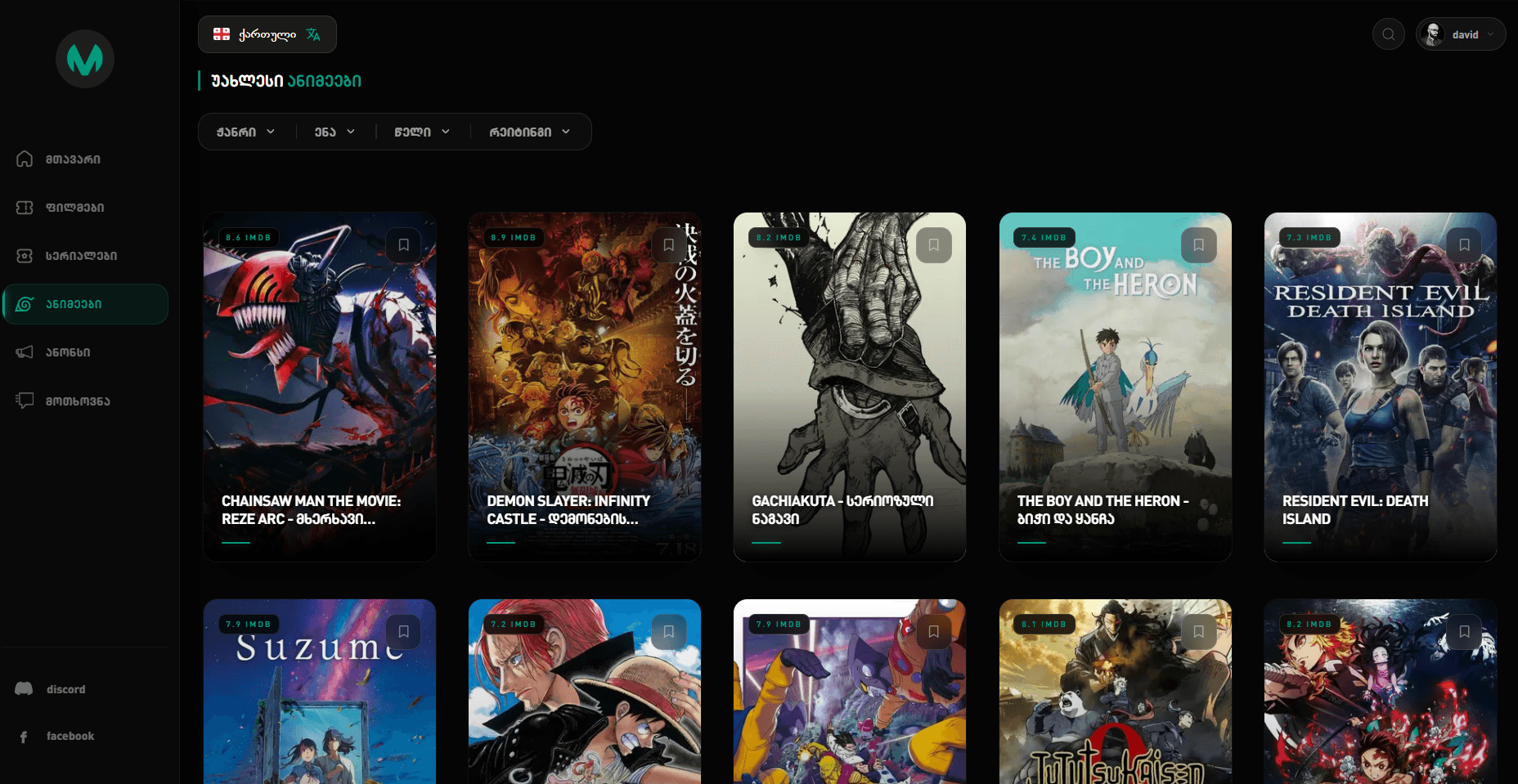Go to მთავარი home page
The image size is (1518, 784).
pyautogui.click(x=85, y=159)
